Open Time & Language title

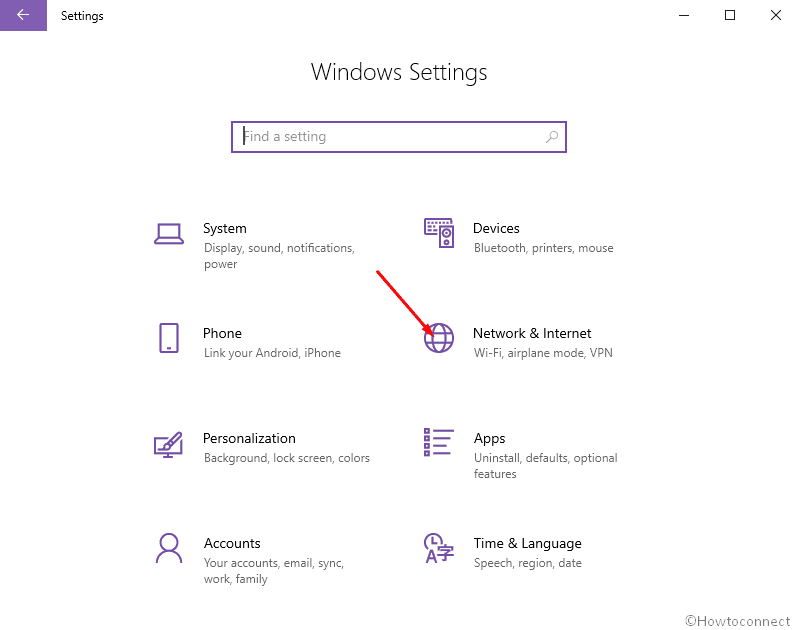pos(527,544)
